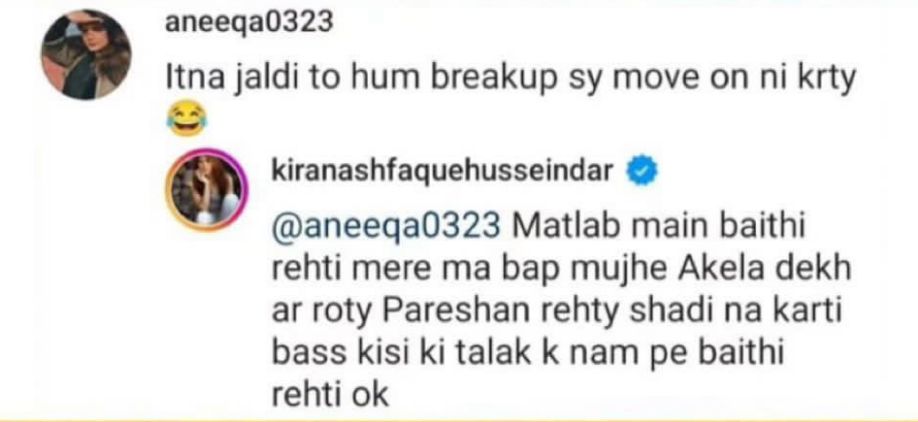View kiranashfaquehusseindar's story ring avatar
The height and width of the screenshot is (422, 918).
click(x=207, y=189)
